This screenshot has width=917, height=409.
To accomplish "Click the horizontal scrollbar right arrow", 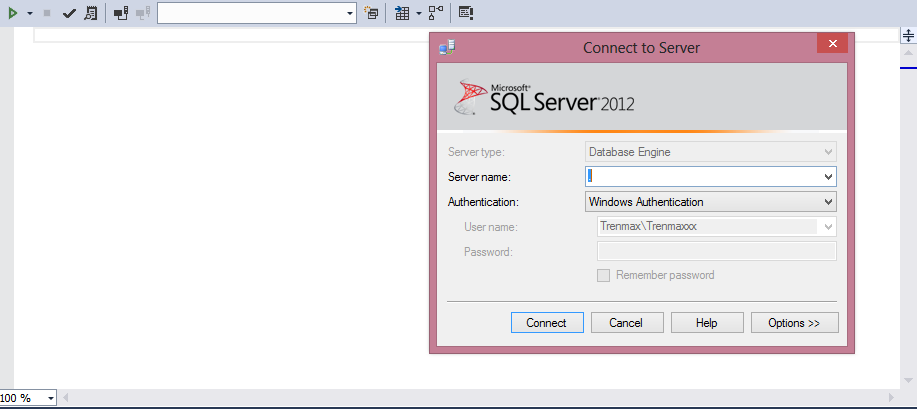I will pos(892,398).
